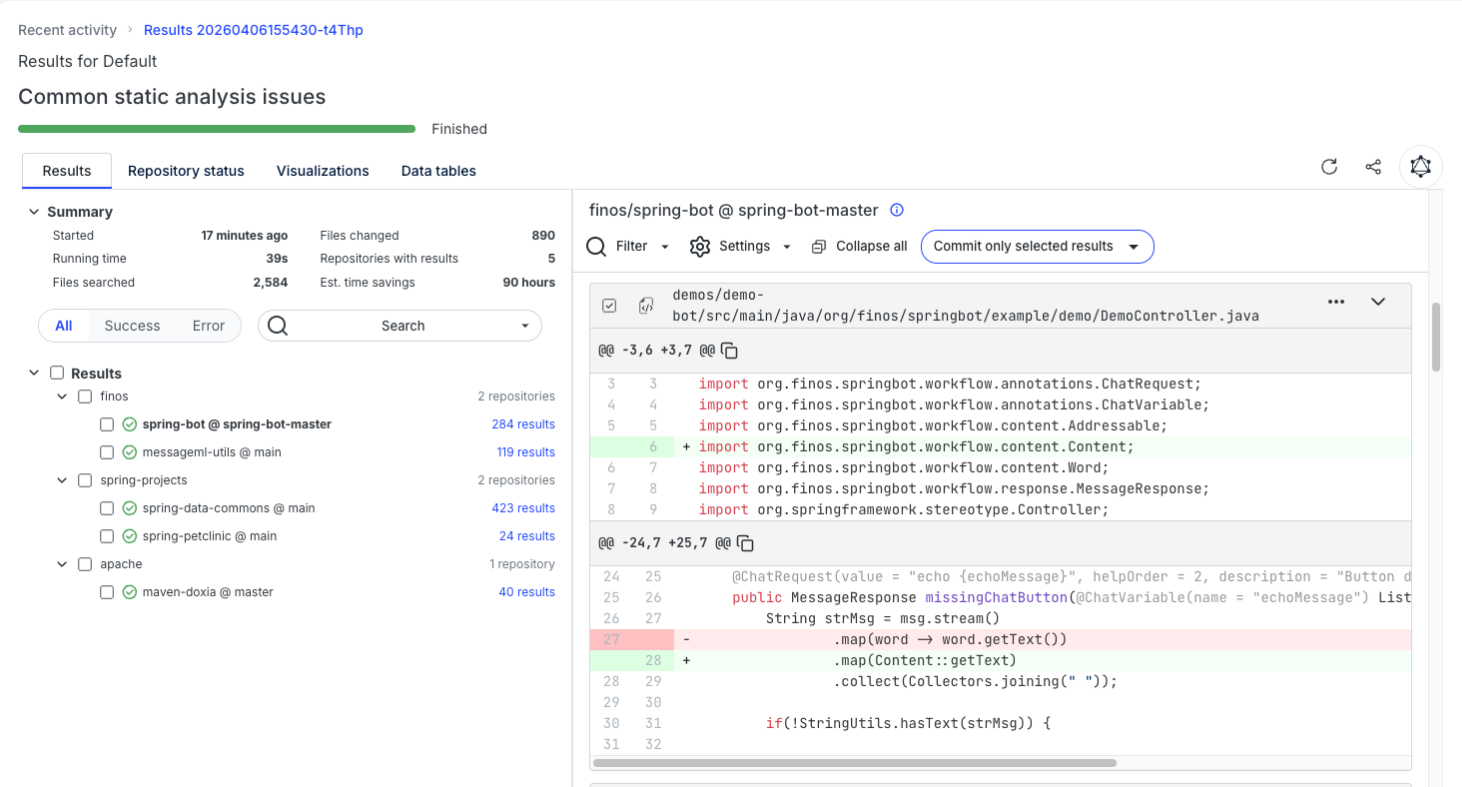The image size is (1462, 787).
Task: Check the spring-projects organization checkbox
Action: [x=85, y=480]
